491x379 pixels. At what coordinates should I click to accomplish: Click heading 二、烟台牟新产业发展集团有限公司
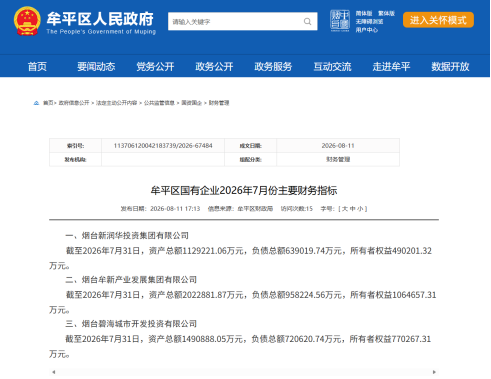click(x=131, y=280)
